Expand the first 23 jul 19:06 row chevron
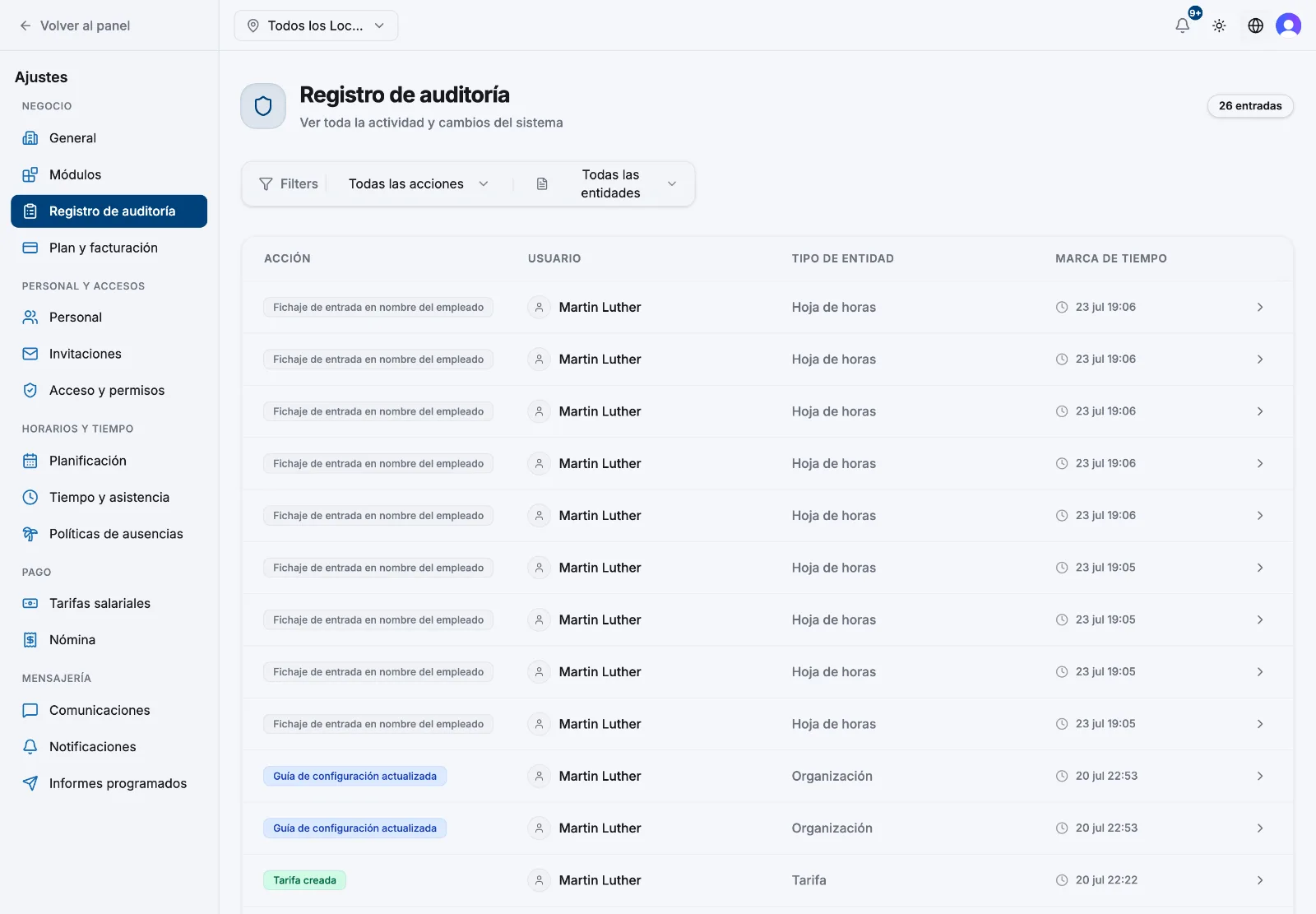 pyautogui.click(x=1260, y=307)
